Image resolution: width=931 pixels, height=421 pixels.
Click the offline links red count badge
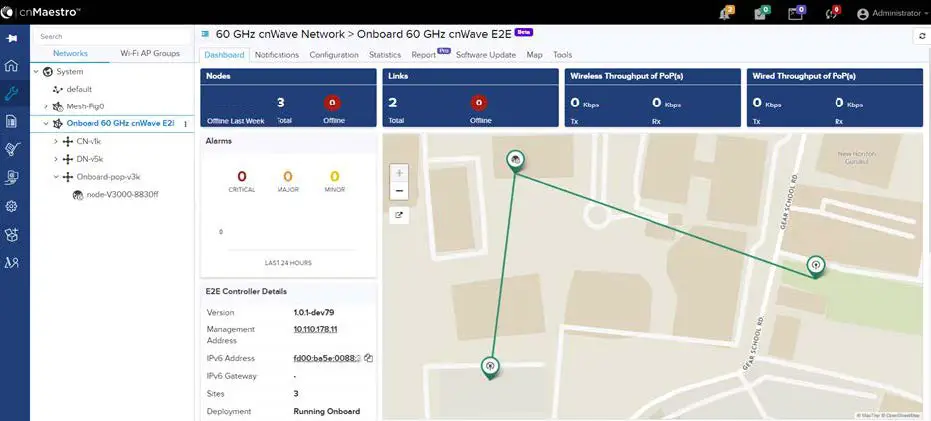pos(480,103)
